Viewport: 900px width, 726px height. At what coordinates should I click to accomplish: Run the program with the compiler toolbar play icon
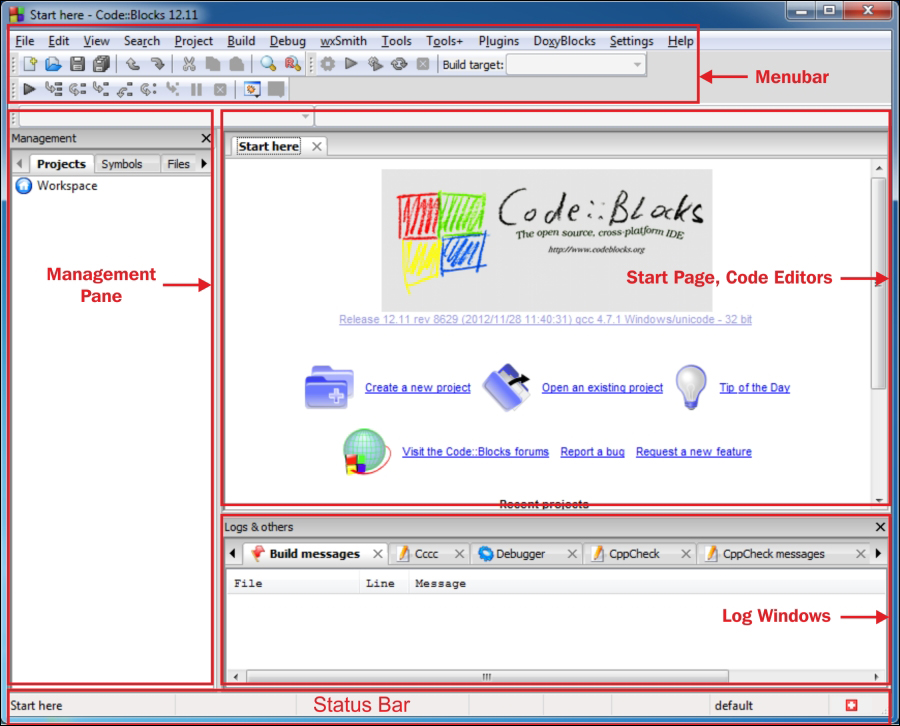coord(351,64)
